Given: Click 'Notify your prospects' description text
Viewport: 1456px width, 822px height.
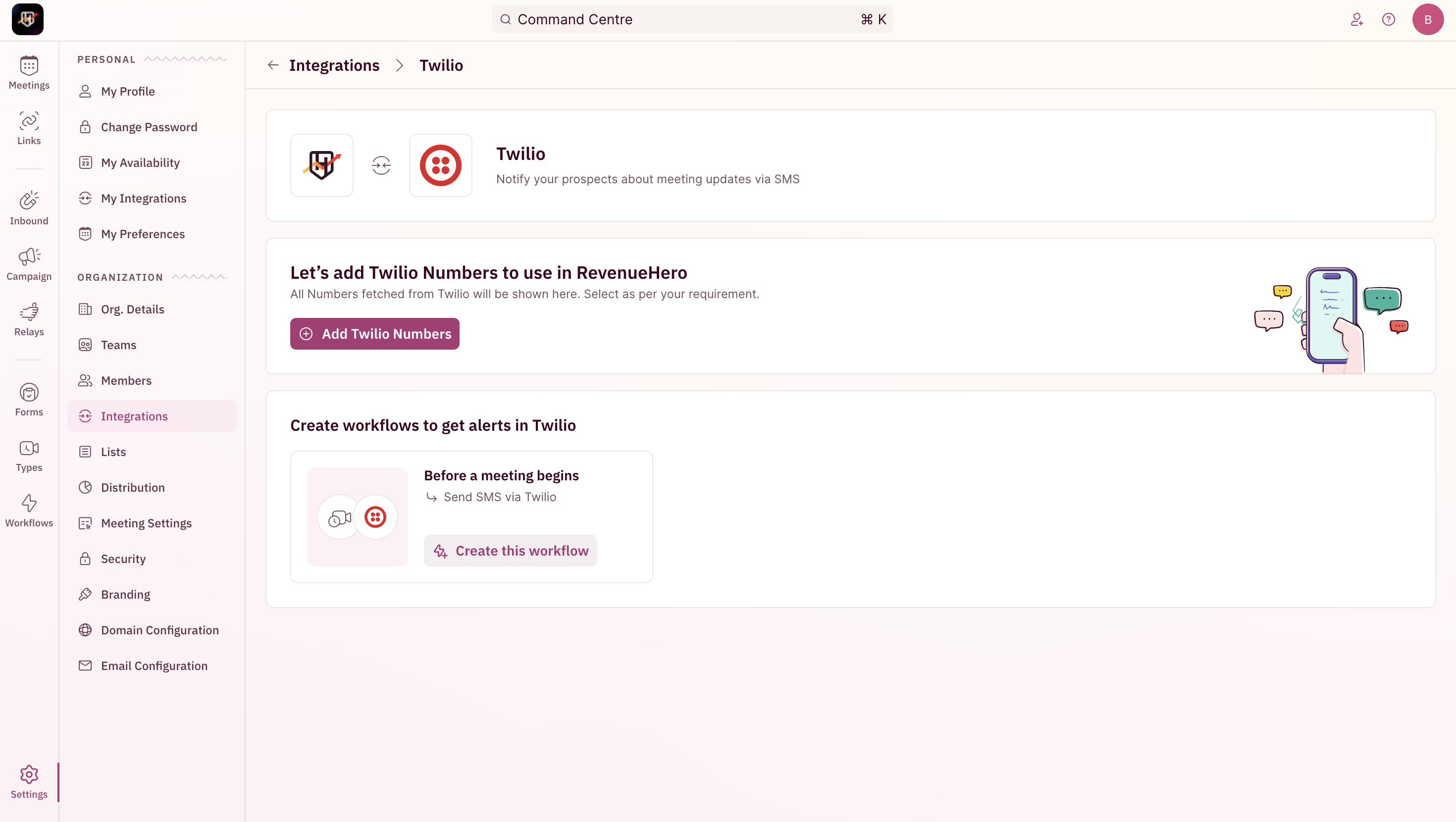Looking at the screenshot, I should point(648,179).
